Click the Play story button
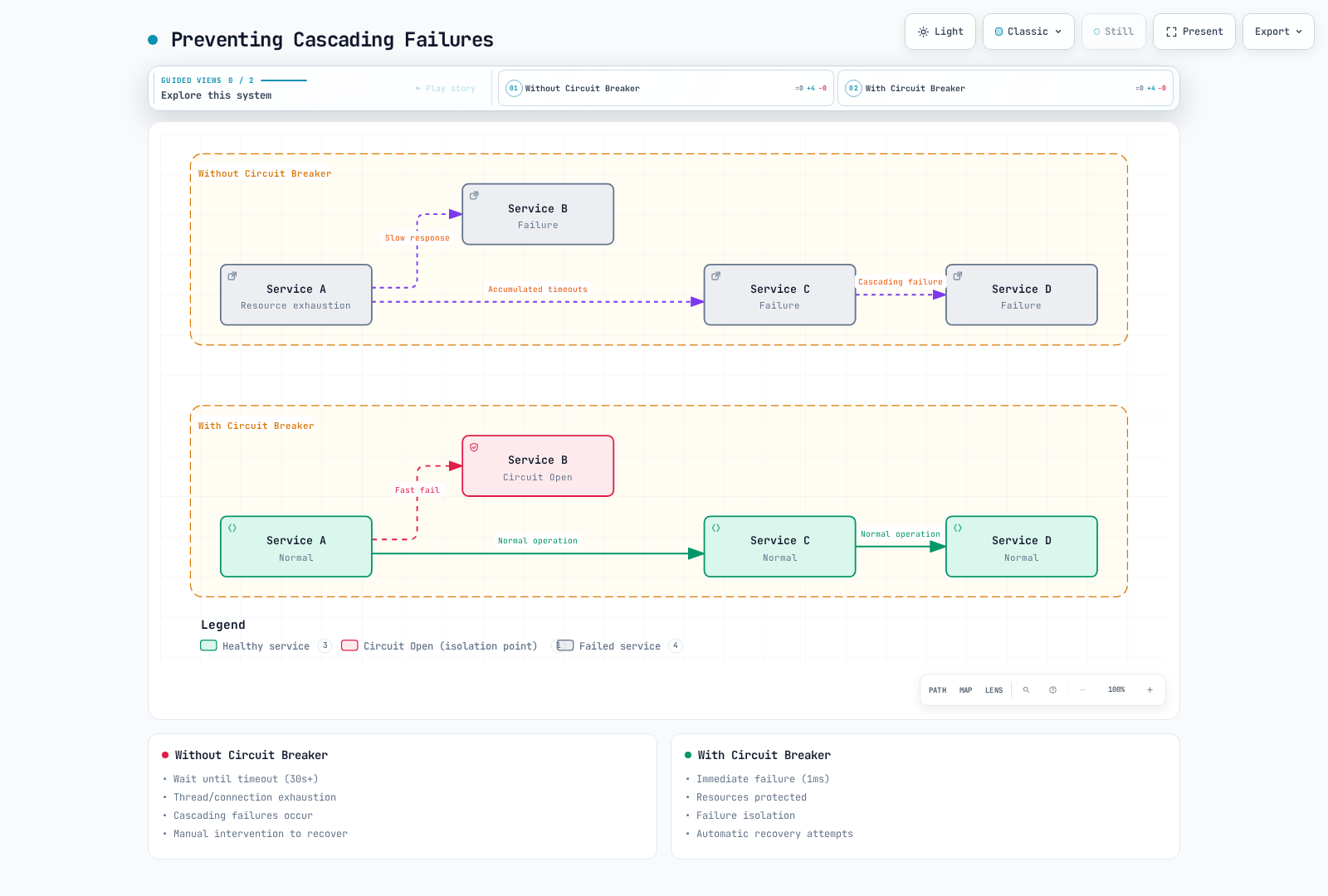This screenshot has height=896, width=1328. point(446,88)
